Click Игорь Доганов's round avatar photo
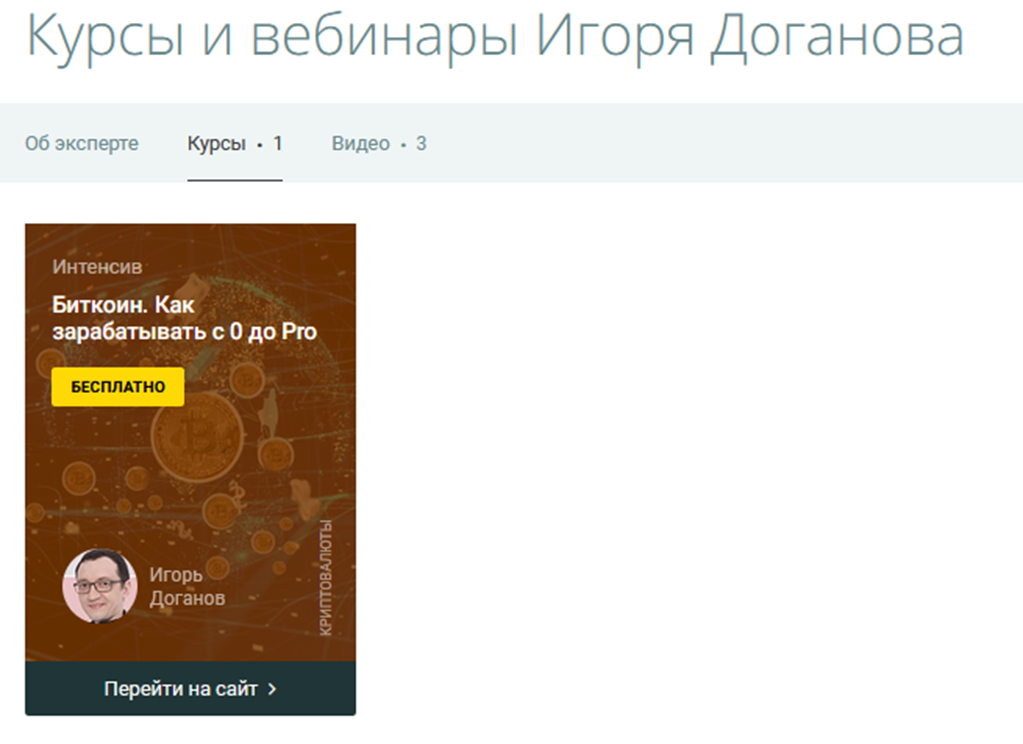This screenshot has height=744, width=1023. [100, 586]
